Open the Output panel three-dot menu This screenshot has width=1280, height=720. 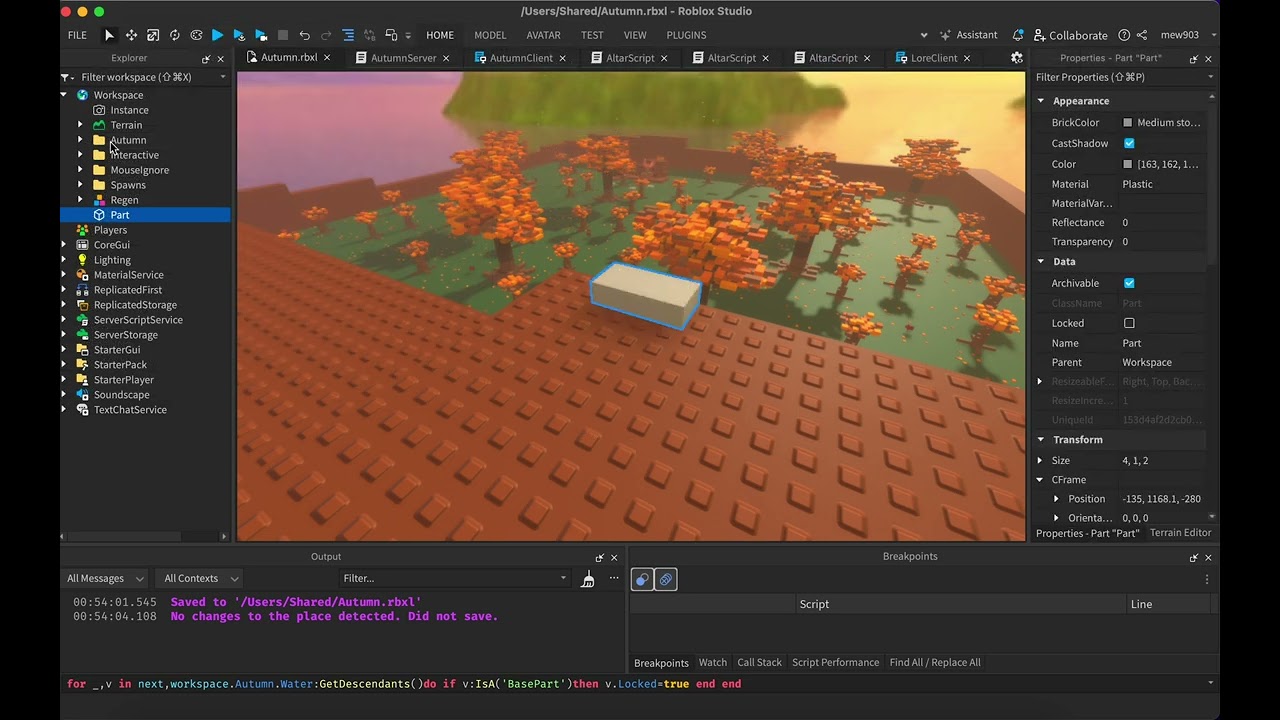[614, 578]
